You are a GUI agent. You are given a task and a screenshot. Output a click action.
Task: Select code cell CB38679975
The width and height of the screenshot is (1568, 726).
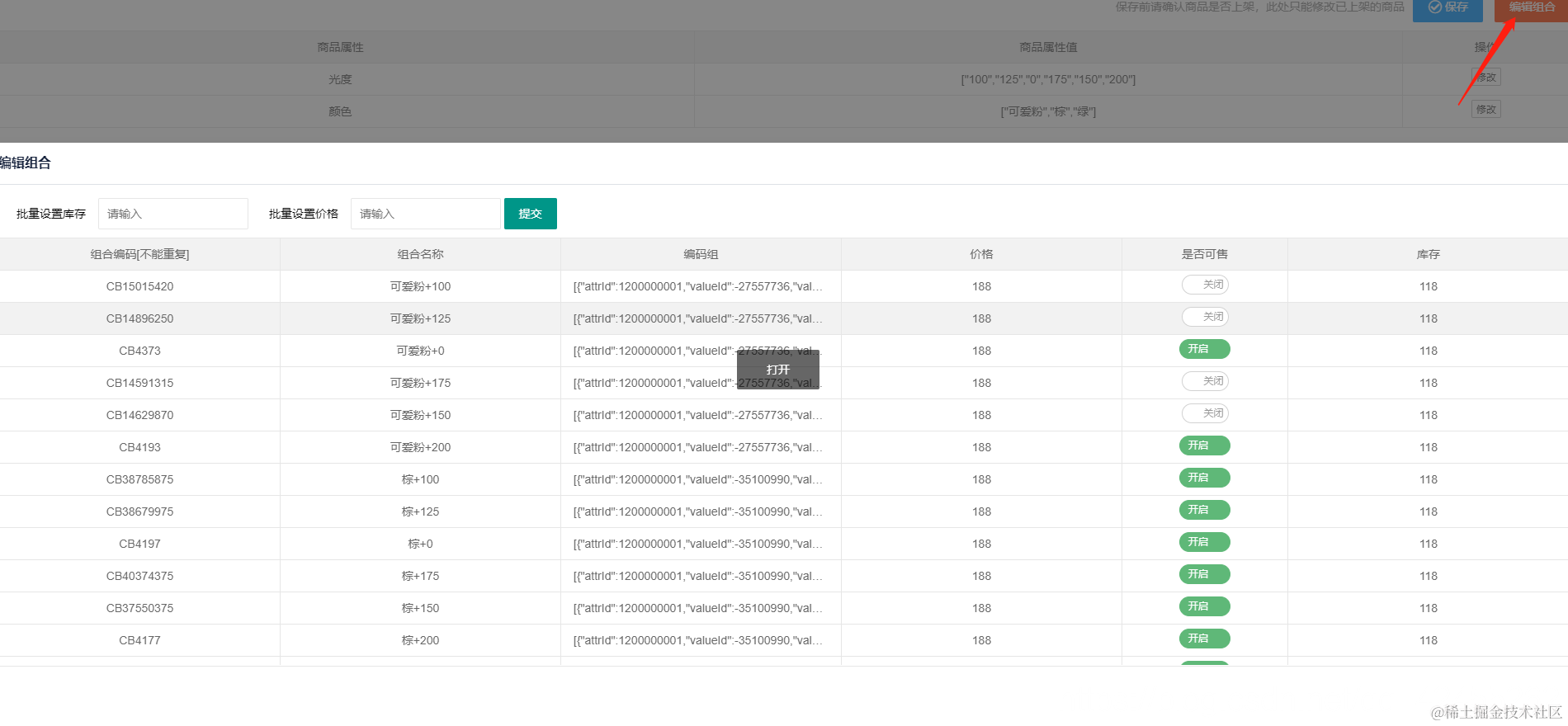pos(140,511)
